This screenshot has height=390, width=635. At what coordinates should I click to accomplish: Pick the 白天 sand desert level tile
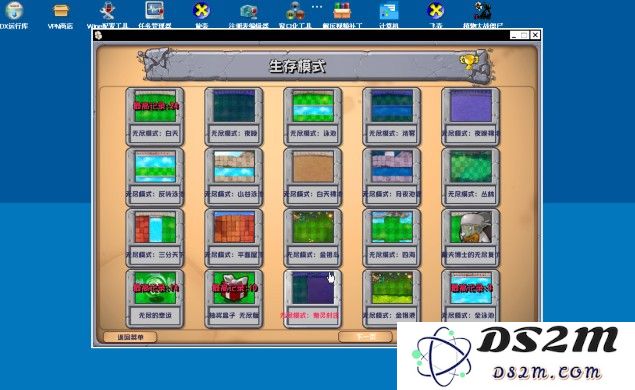coord(313,177)
